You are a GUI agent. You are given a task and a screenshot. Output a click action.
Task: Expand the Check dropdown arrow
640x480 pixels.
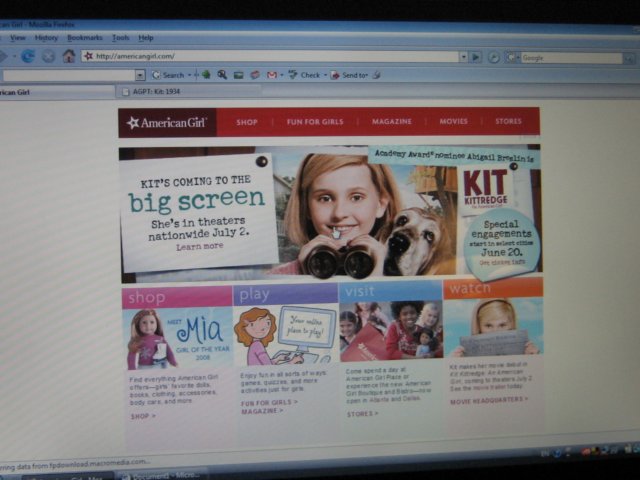pyautogui.click(x=325, y=75)
